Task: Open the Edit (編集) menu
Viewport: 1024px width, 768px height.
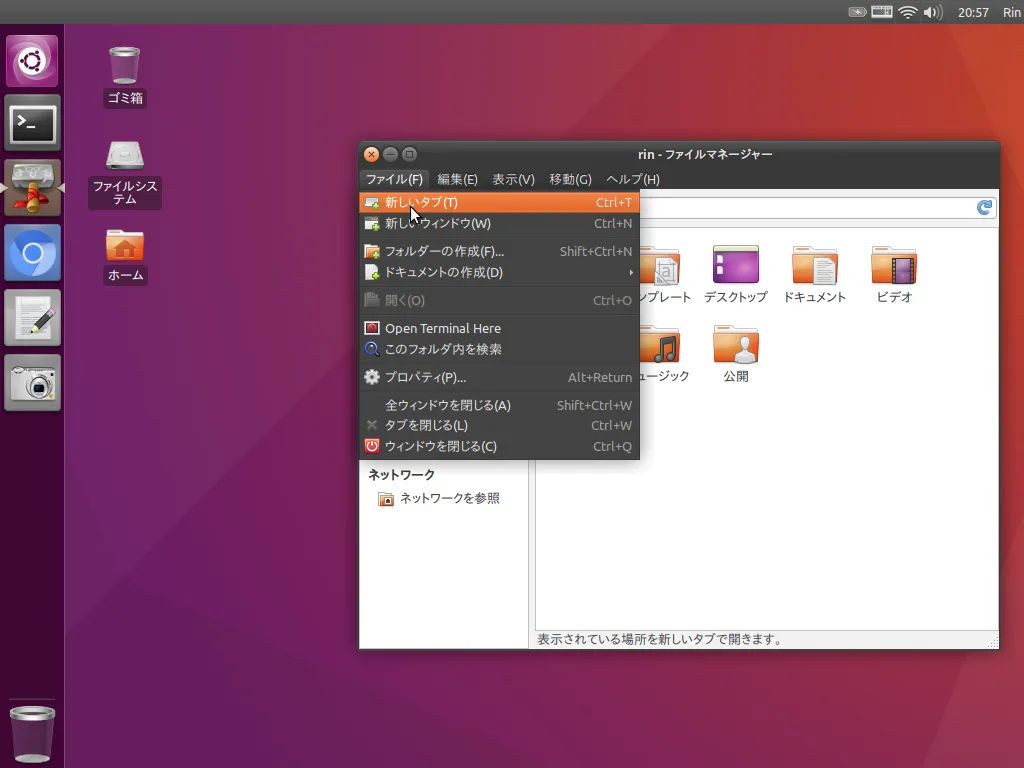Action: 457,180
